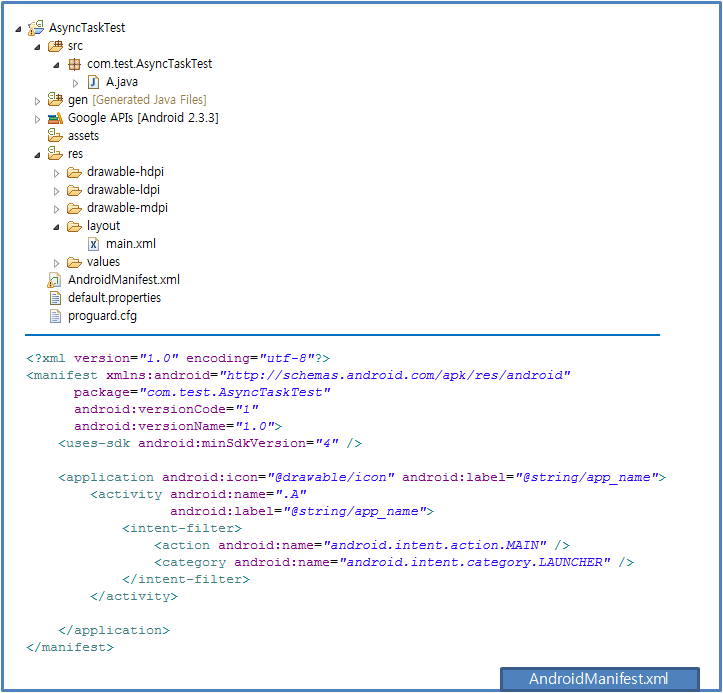Click the closing </application> tag
The height and width of the screenshot is (693, 723).
(x=114, y=630)
